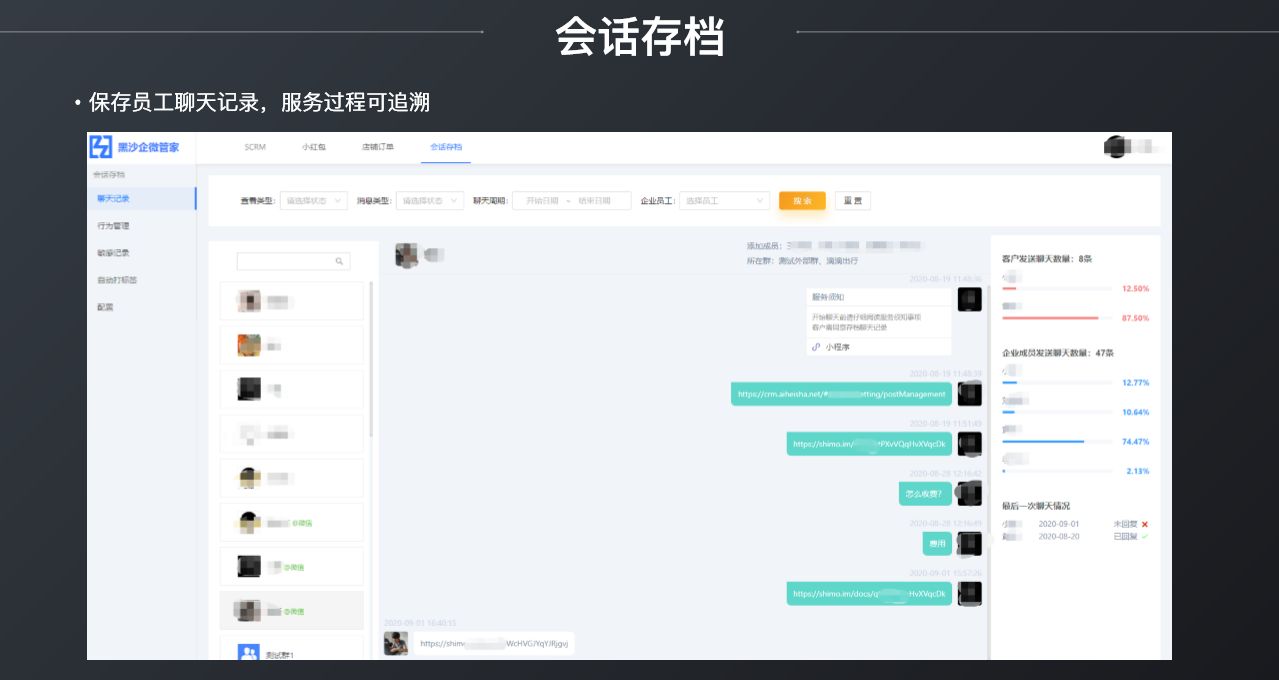Click the avatar beside the 怎么收费? message
The image size is (1279, 680).
tap(969, 493)
